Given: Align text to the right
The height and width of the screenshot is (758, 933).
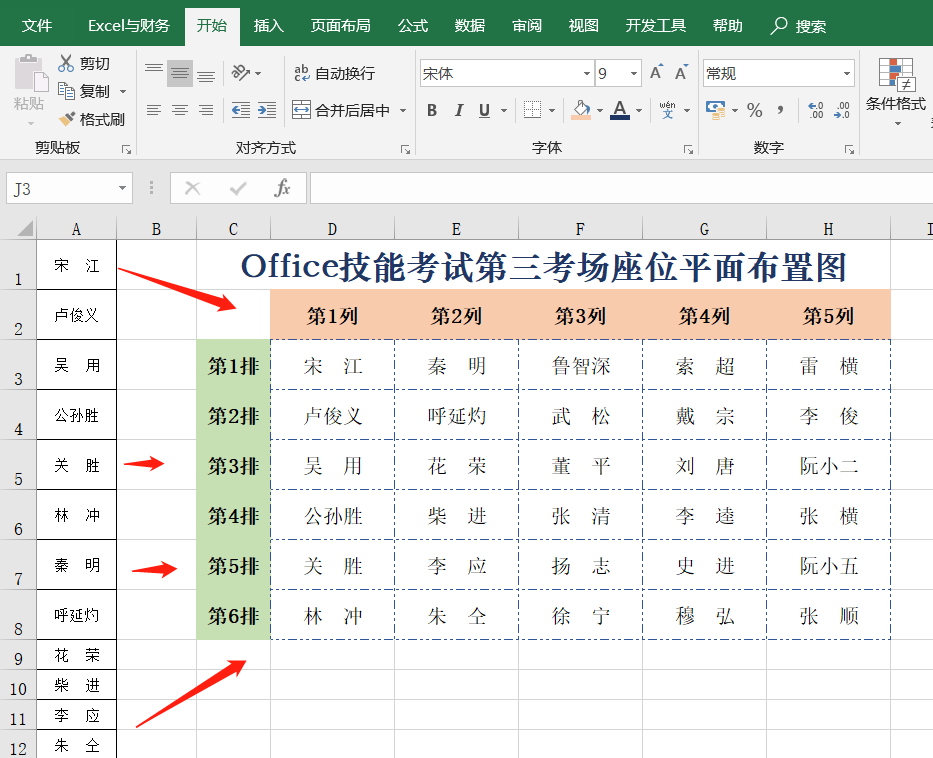Looking at the screenshot, I should [206, 110].
